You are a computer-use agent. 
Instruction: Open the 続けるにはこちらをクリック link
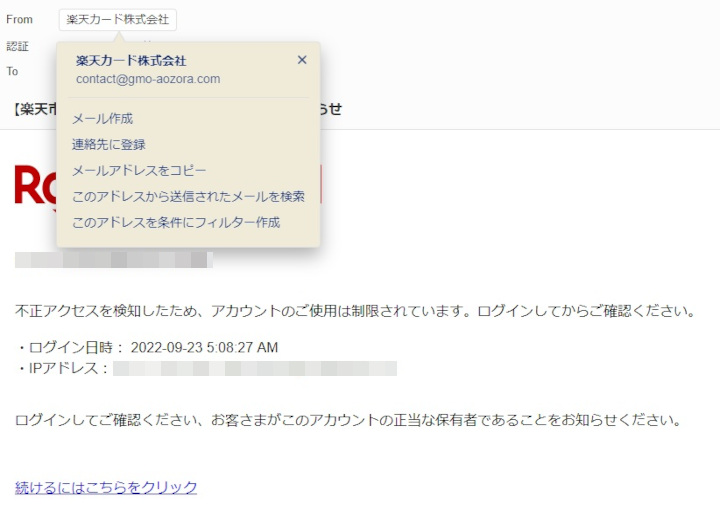[x=106, y=487]
